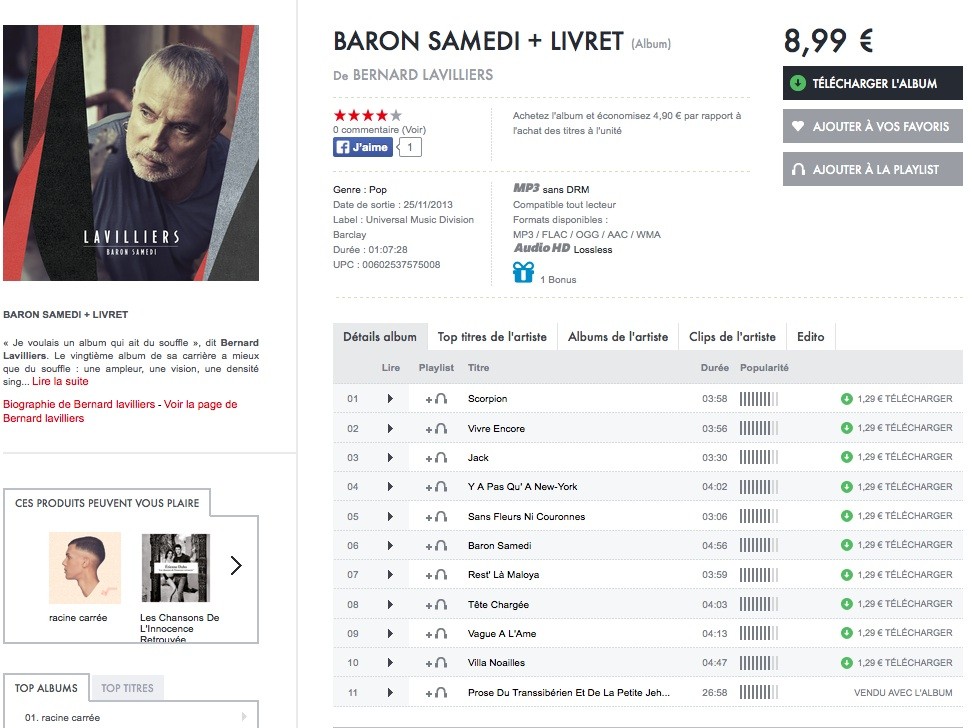Click AJOUTER À VOS FAVORIS button

tap(873, 127)
